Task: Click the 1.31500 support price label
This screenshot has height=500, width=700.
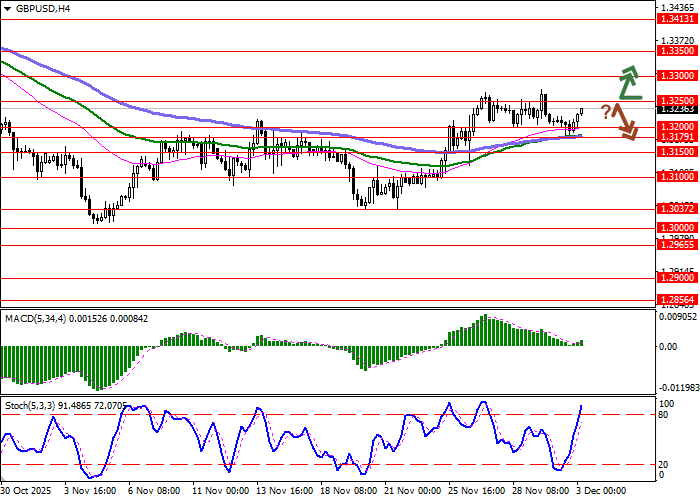Action: (x=676, y=152)
